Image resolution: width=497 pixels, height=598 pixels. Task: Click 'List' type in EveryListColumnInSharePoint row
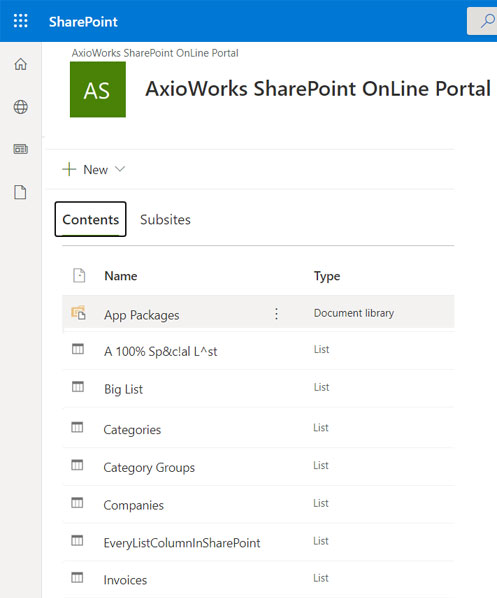[x=320, y=541]
